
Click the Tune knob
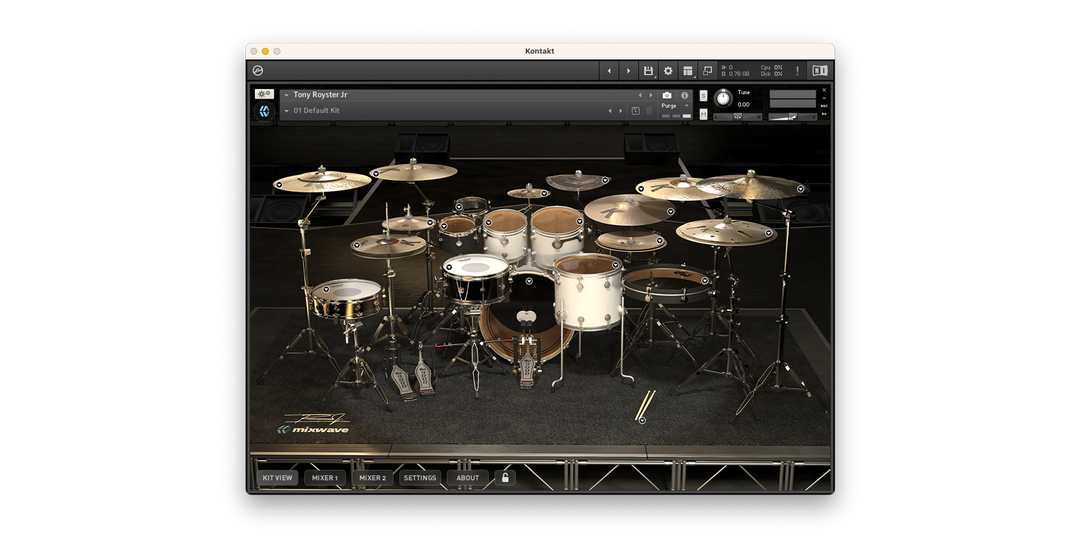click(x=722, y=98)
